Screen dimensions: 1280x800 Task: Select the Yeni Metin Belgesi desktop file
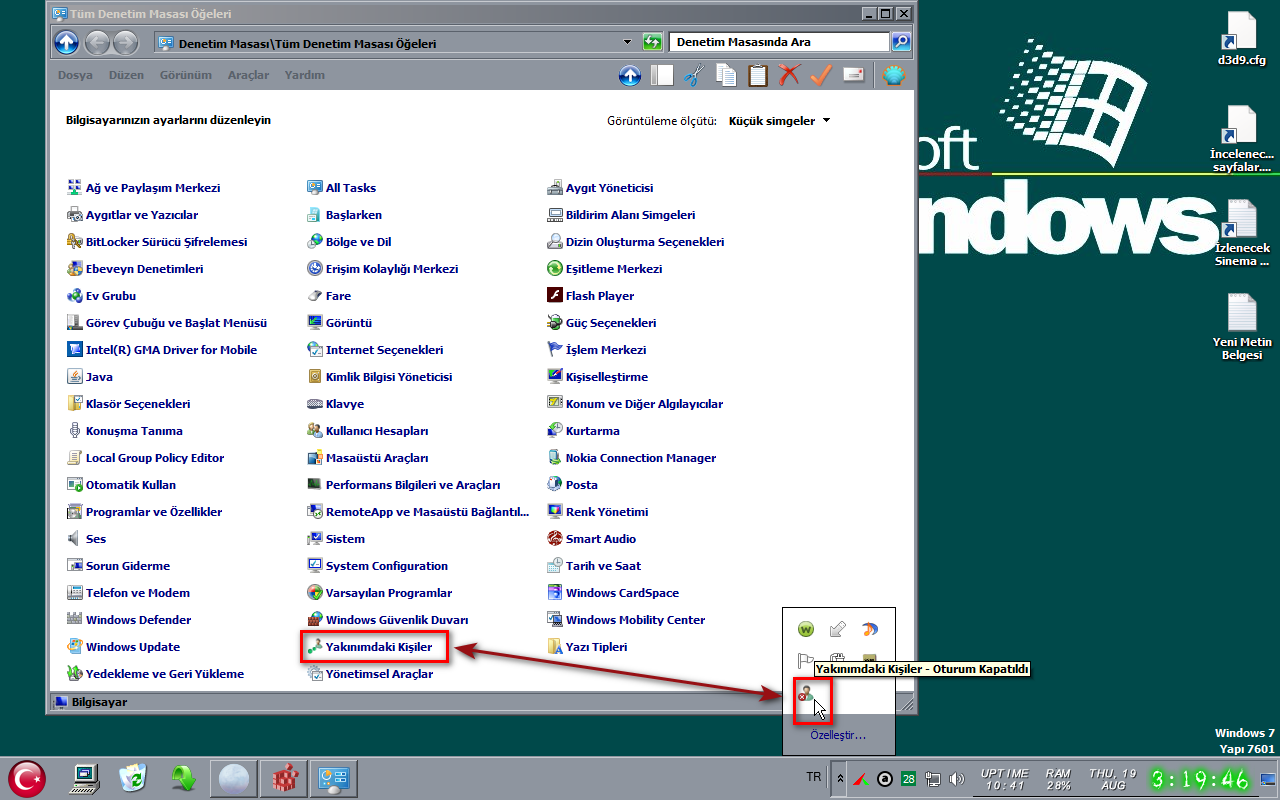point(1241,328)
